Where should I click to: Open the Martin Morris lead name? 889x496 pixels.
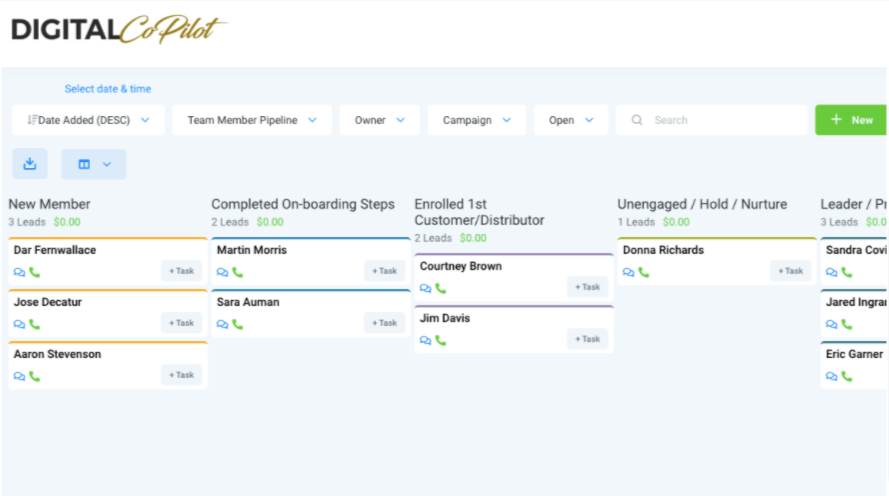252,250
